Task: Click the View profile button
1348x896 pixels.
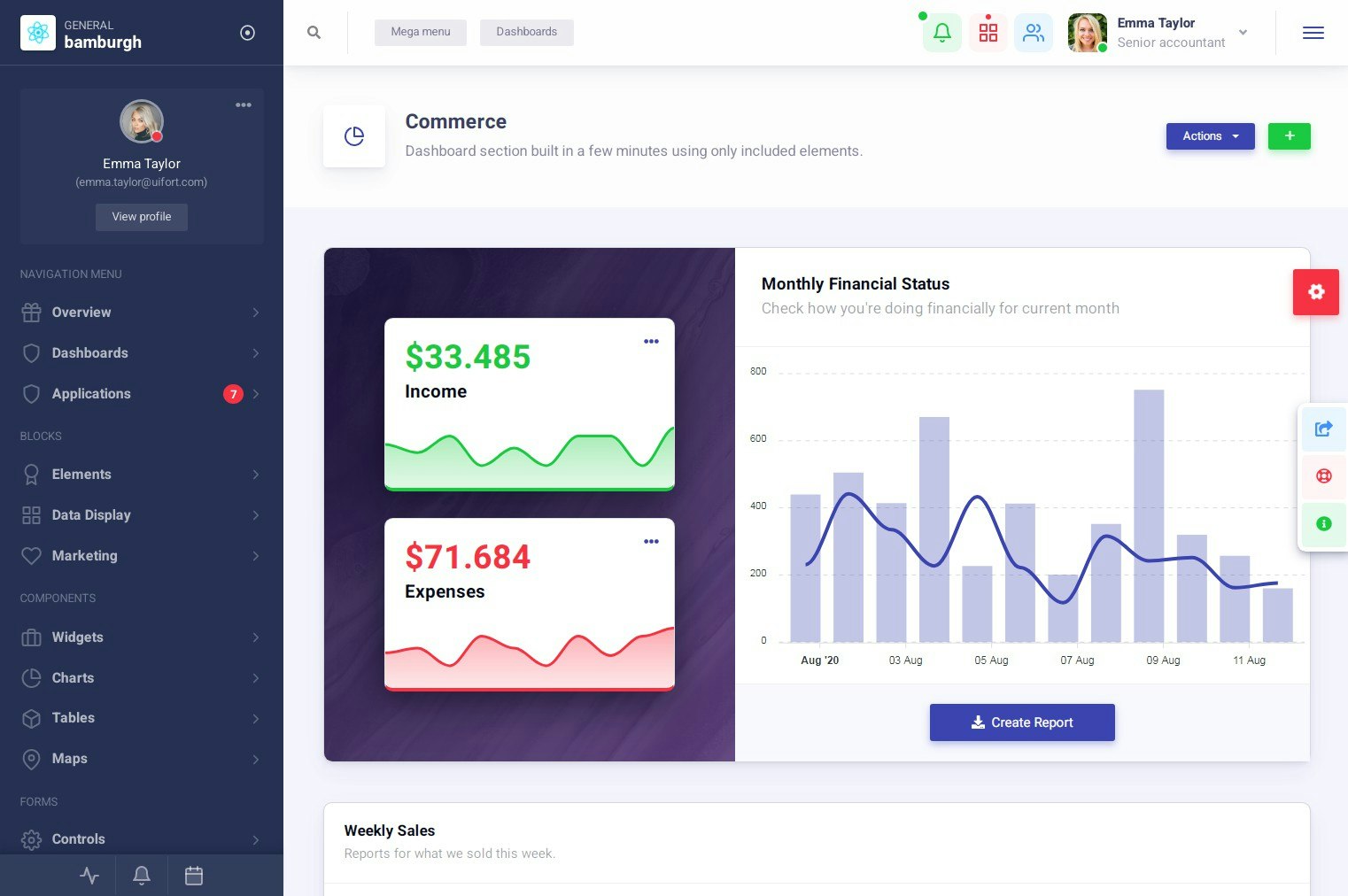Action: click(141, 216)
